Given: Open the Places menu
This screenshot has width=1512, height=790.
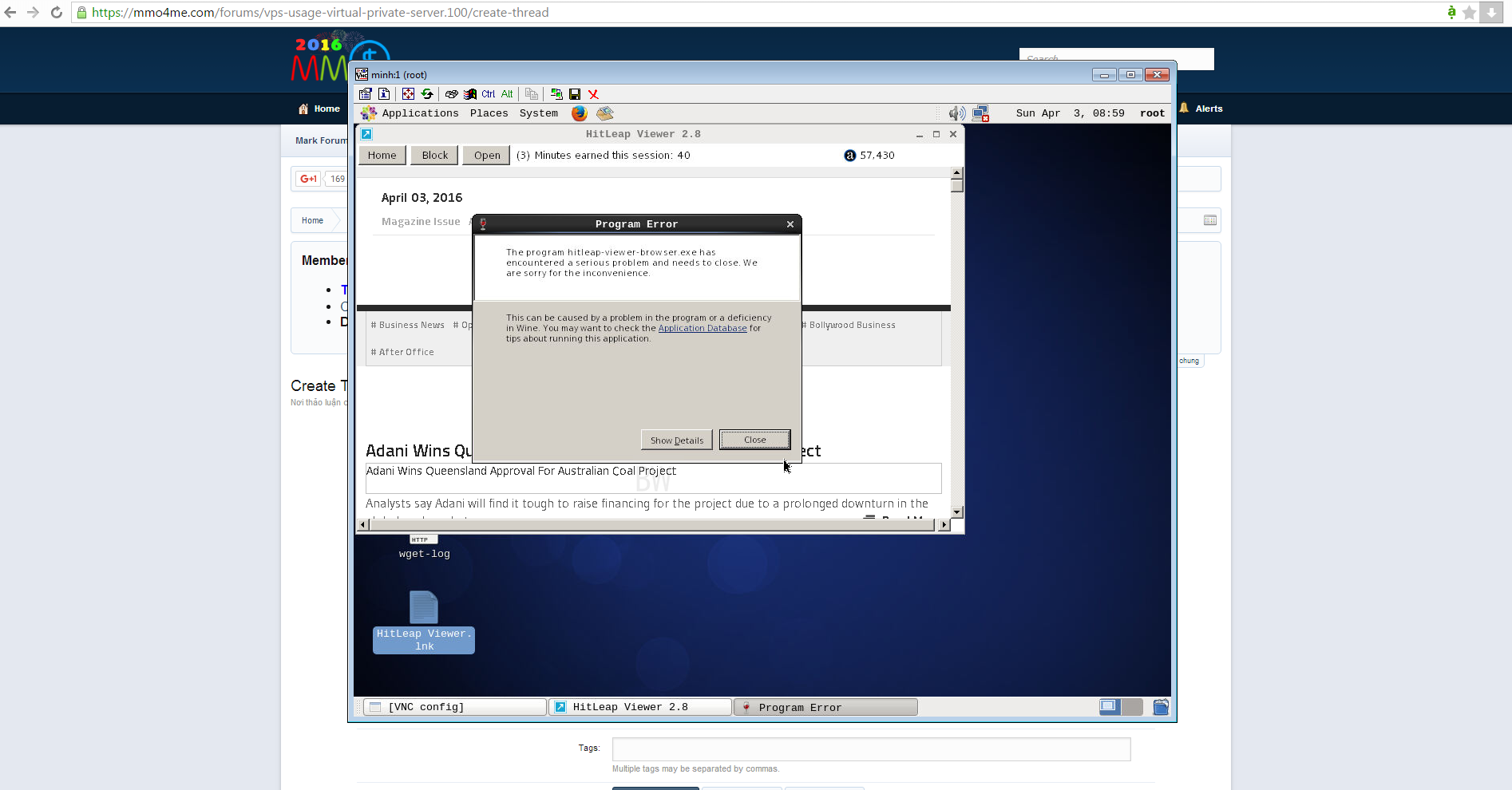Looking at the screenshot, I should click(489, 113).
